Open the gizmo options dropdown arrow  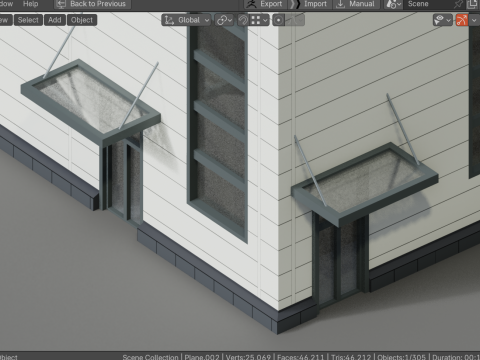474,20
